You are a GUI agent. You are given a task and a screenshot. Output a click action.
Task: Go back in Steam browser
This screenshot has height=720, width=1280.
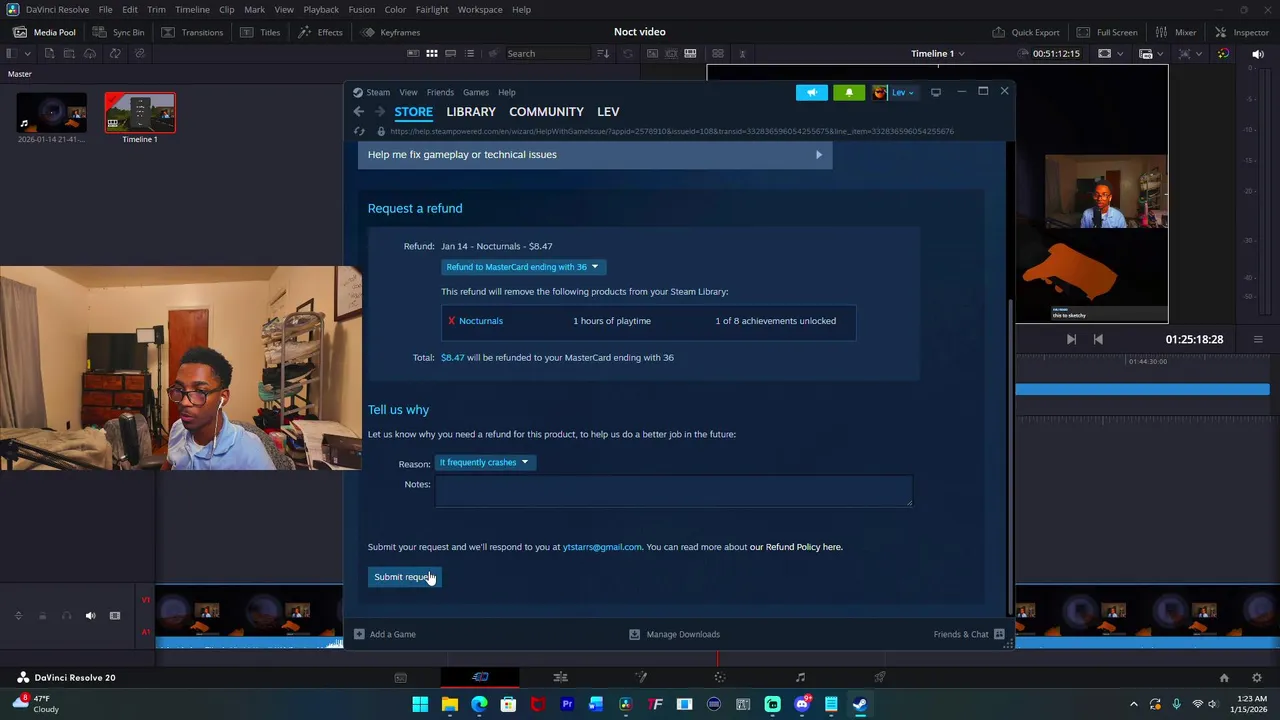[359, 111]
